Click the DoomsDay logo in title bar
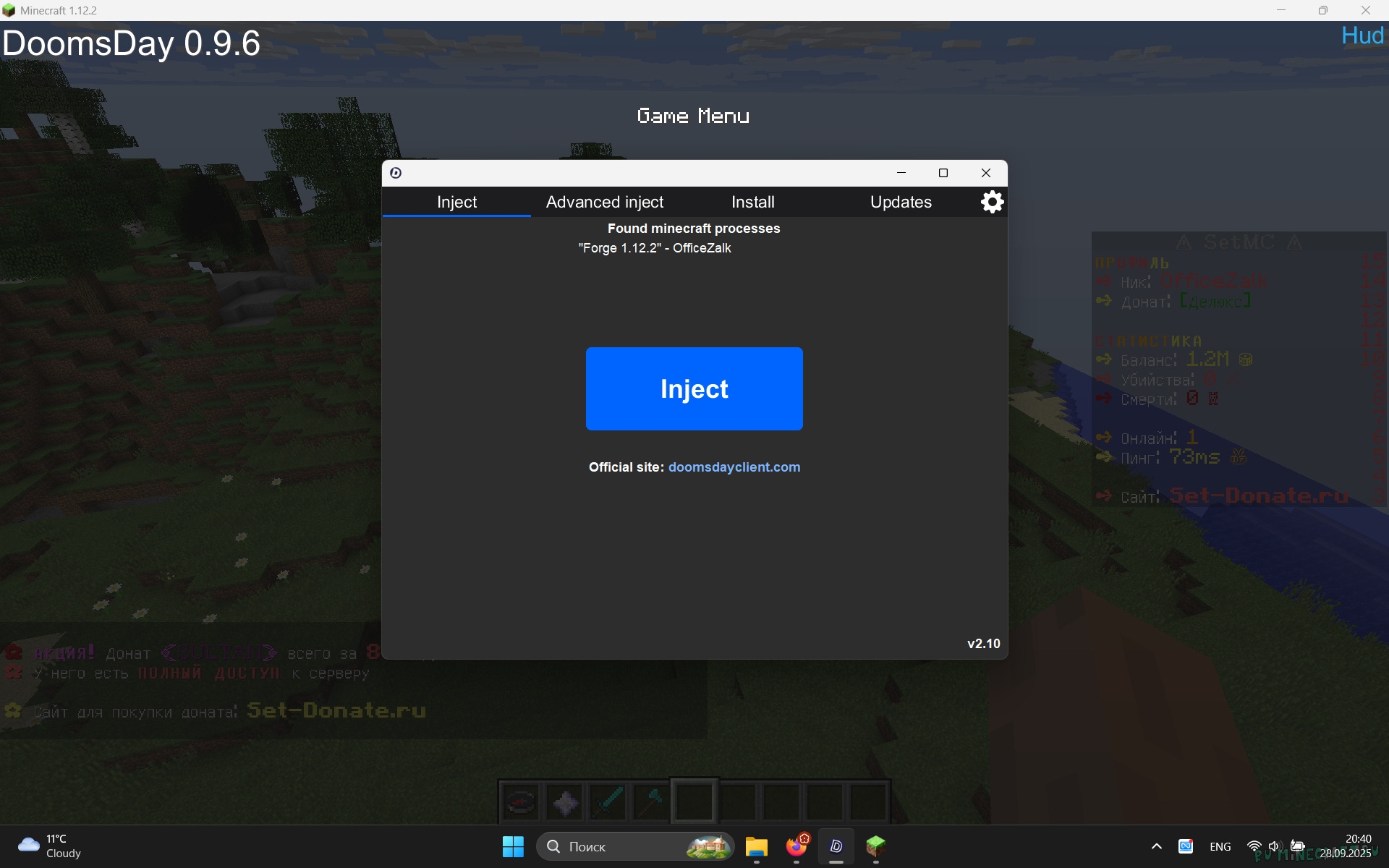1389x868 pixels. pos(396,173)
